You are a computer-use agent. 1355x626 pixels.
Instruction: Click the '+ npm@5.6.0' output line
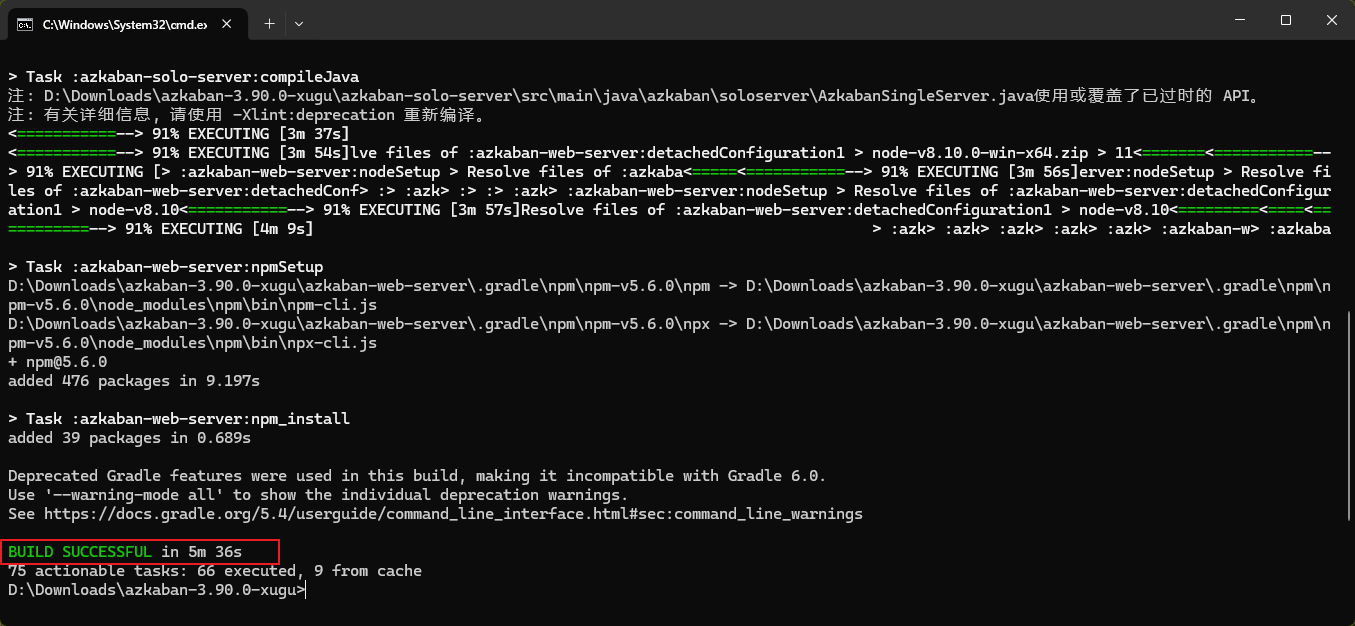(57, 362)
